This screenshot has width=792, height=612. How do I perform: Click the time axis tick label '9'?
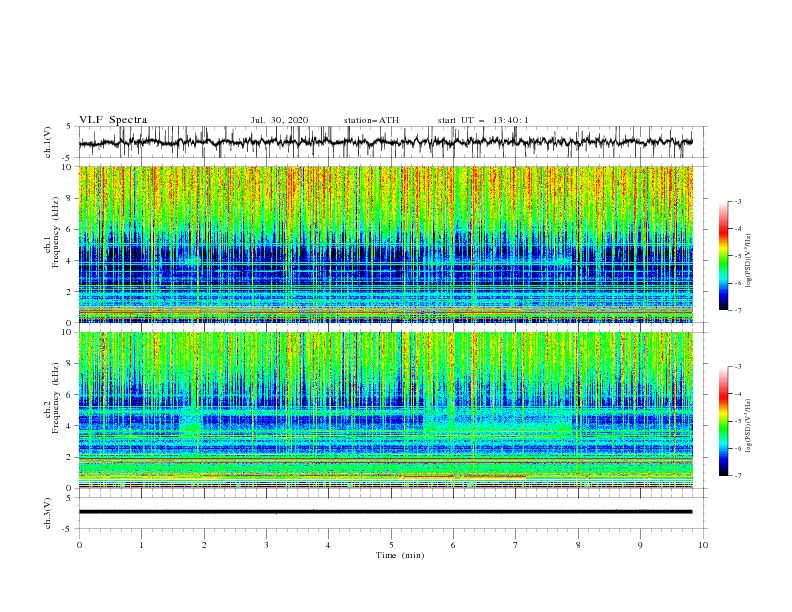tap(640, 545)
